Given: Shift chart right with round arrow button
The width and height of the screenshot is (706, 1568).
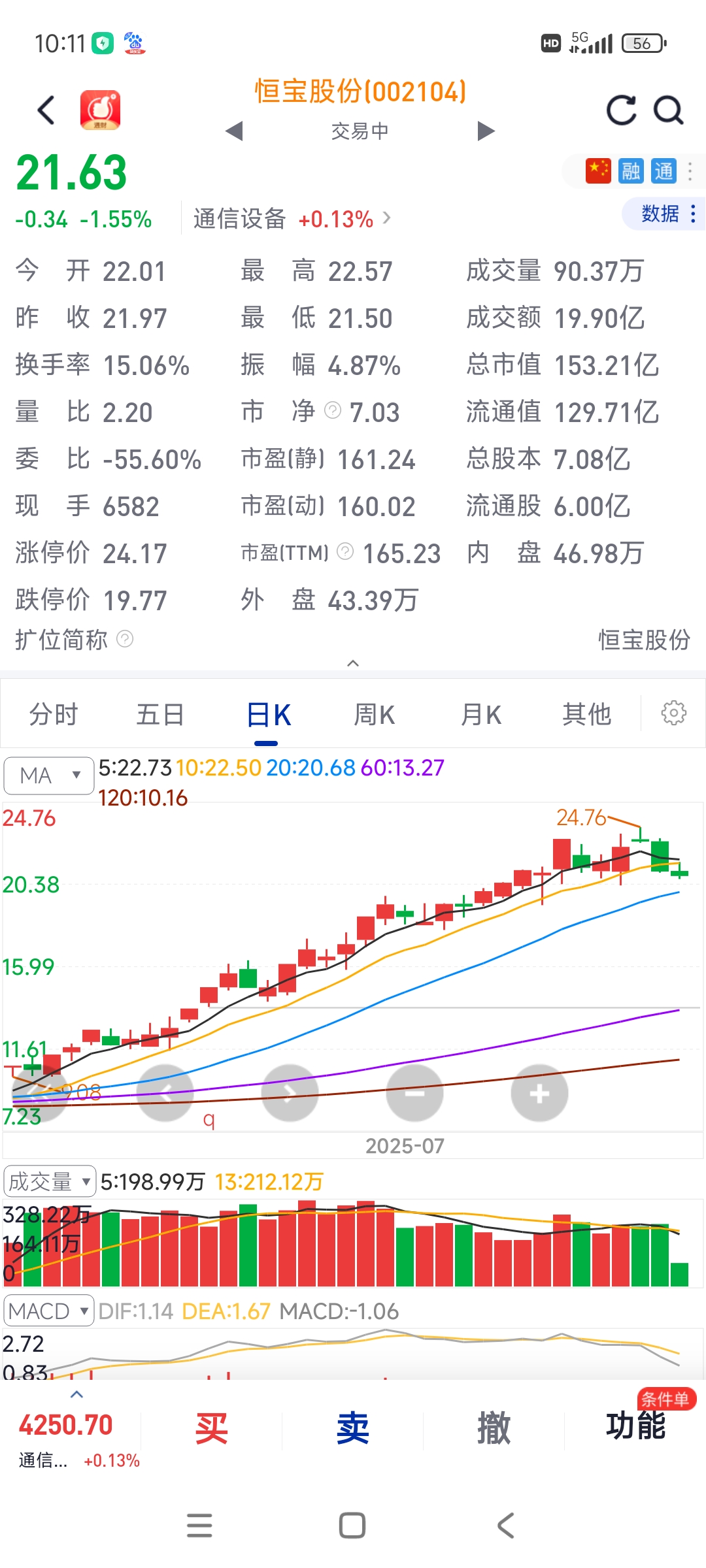Looking at the screenshot, I should [x=290, y=1093].
